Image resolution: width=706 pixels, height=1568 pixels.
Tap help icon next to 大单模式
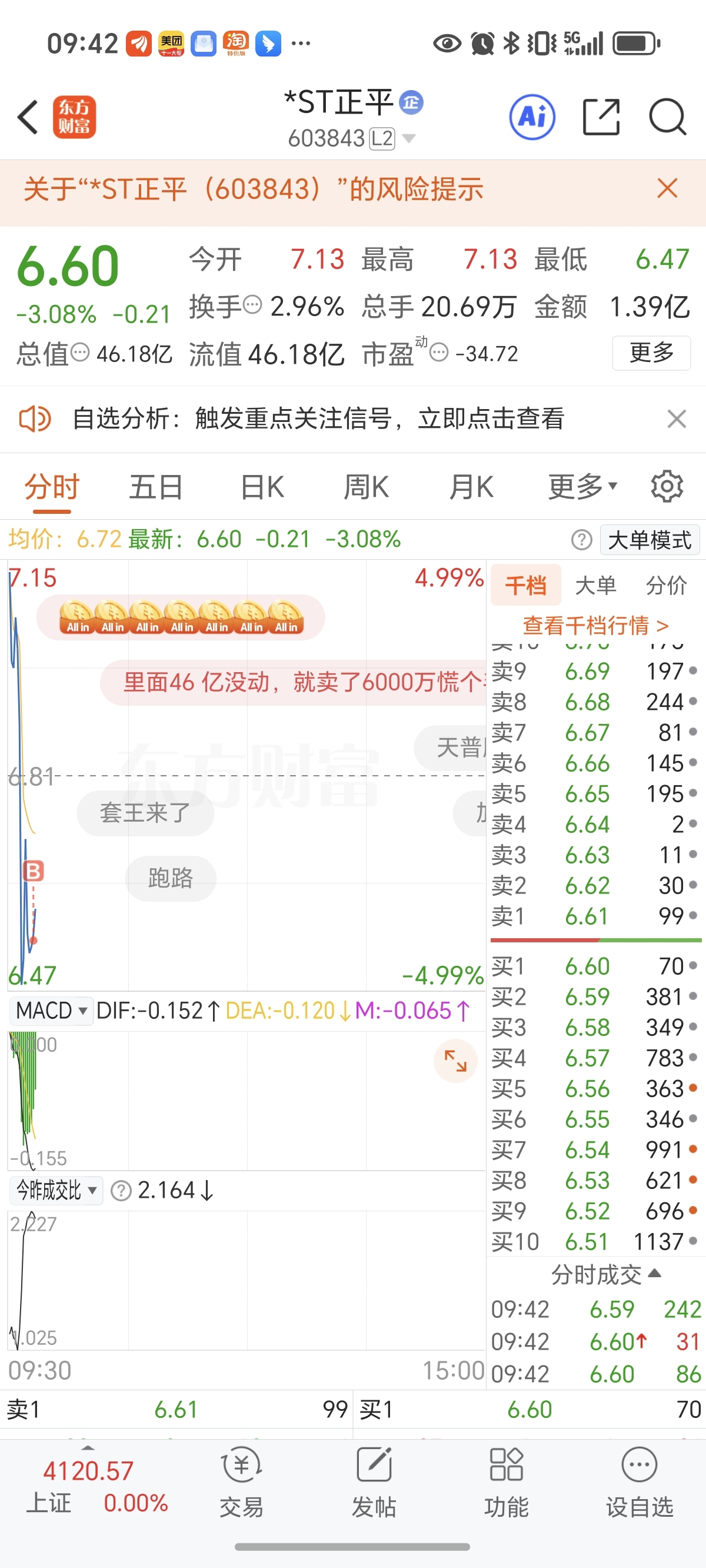click(x=581, y=539)
